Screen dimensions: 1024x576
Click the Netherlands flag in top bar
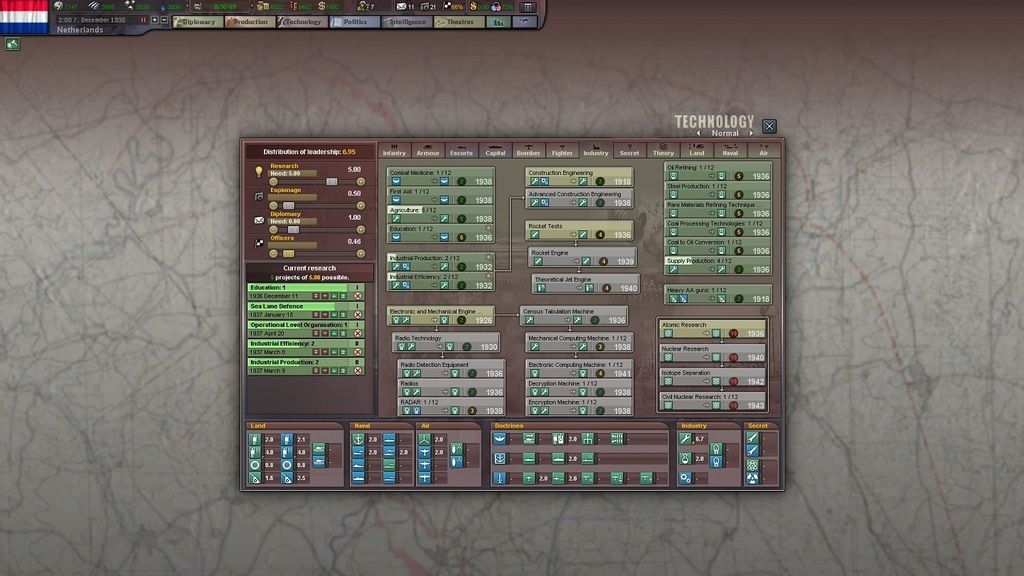[x=24, y=16]
